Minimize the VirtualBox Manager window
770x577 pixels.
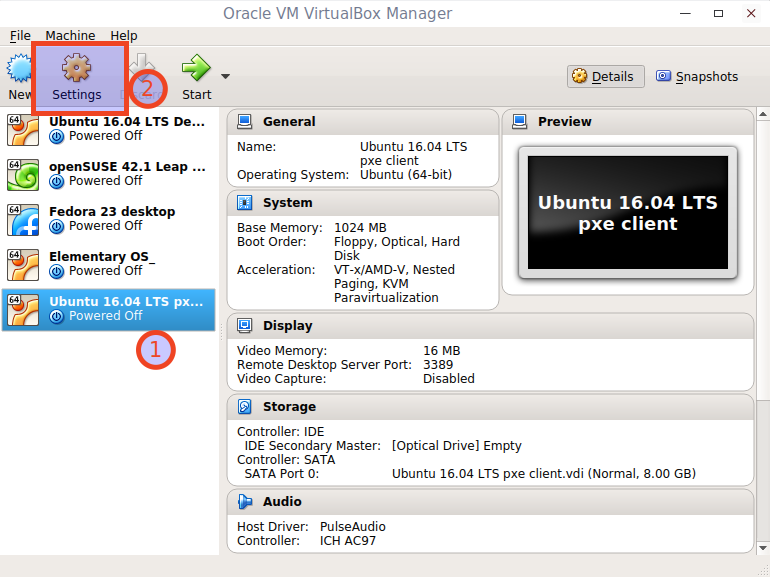point(685,13)
